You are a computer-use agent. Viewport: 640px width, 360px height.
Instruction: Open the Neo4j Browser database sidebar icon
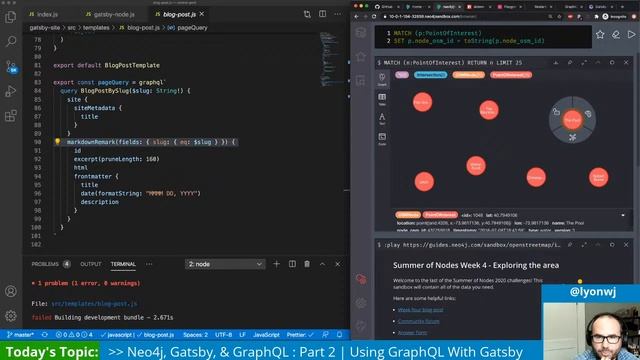coord(361,32)
